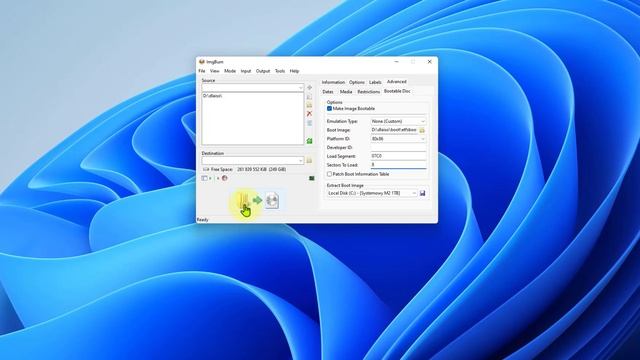Open the View menu
Screen dimensions: 640x360
(x=215, y=71)
